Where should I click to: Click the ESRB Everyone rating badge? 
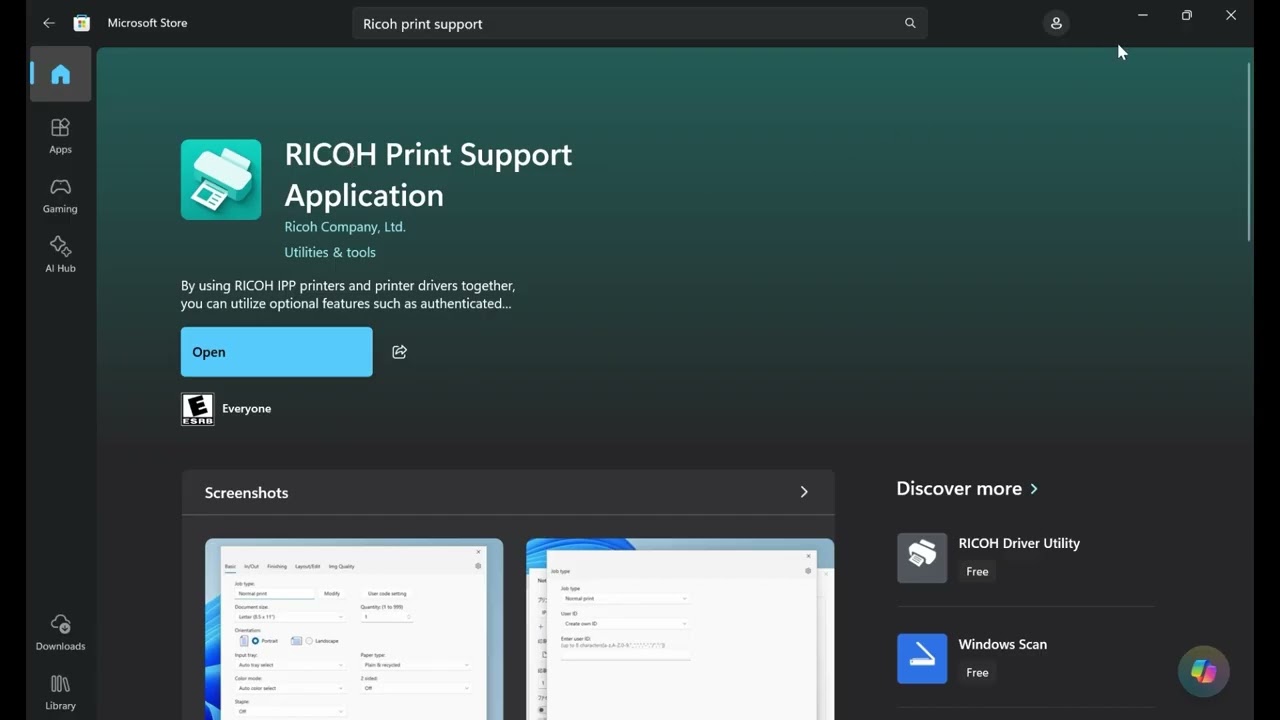coord(197,409)
